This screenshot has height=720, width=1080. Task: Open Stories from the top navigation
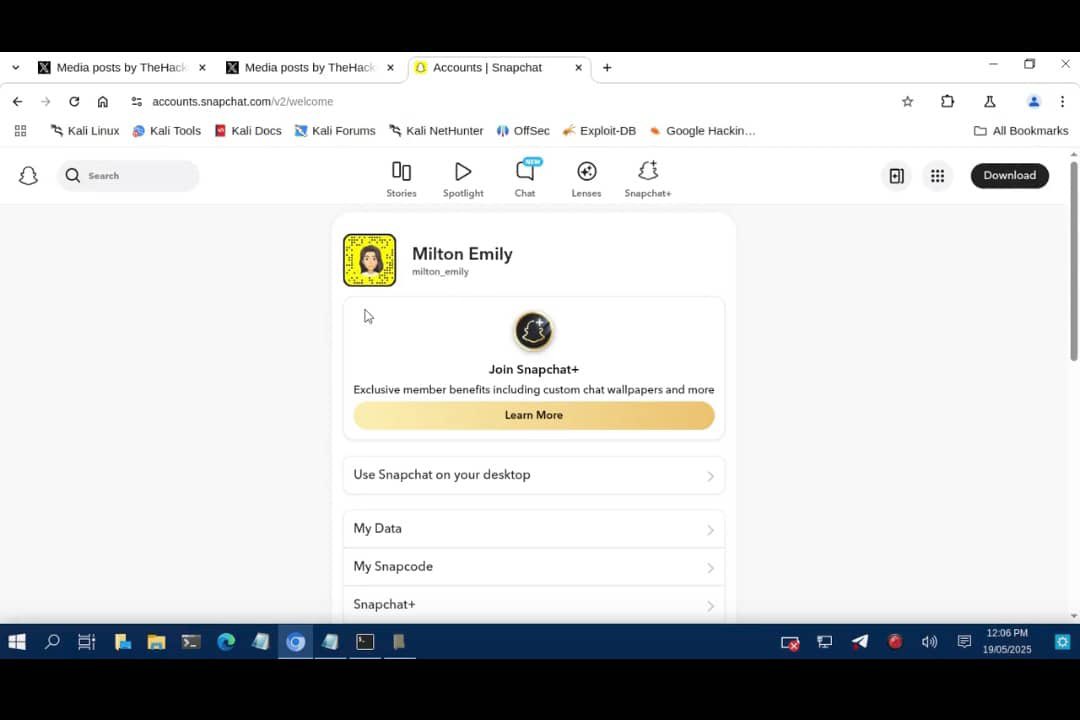pyautogui.click(x=401, y=179)
